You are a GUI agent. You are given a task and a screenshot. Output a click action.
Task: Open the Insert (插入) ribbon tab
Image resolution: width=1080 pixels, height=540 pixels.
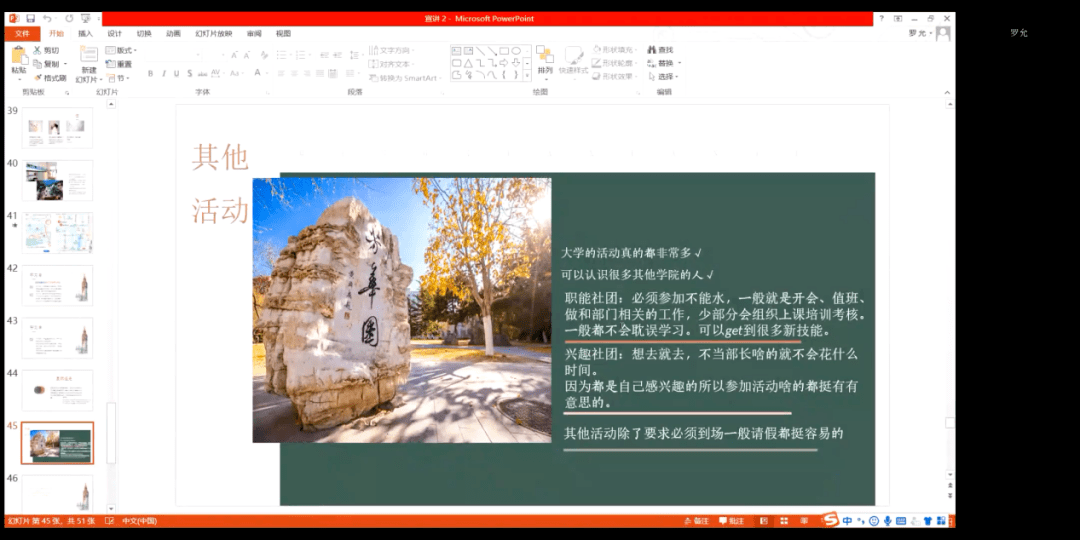click(85, 33)
